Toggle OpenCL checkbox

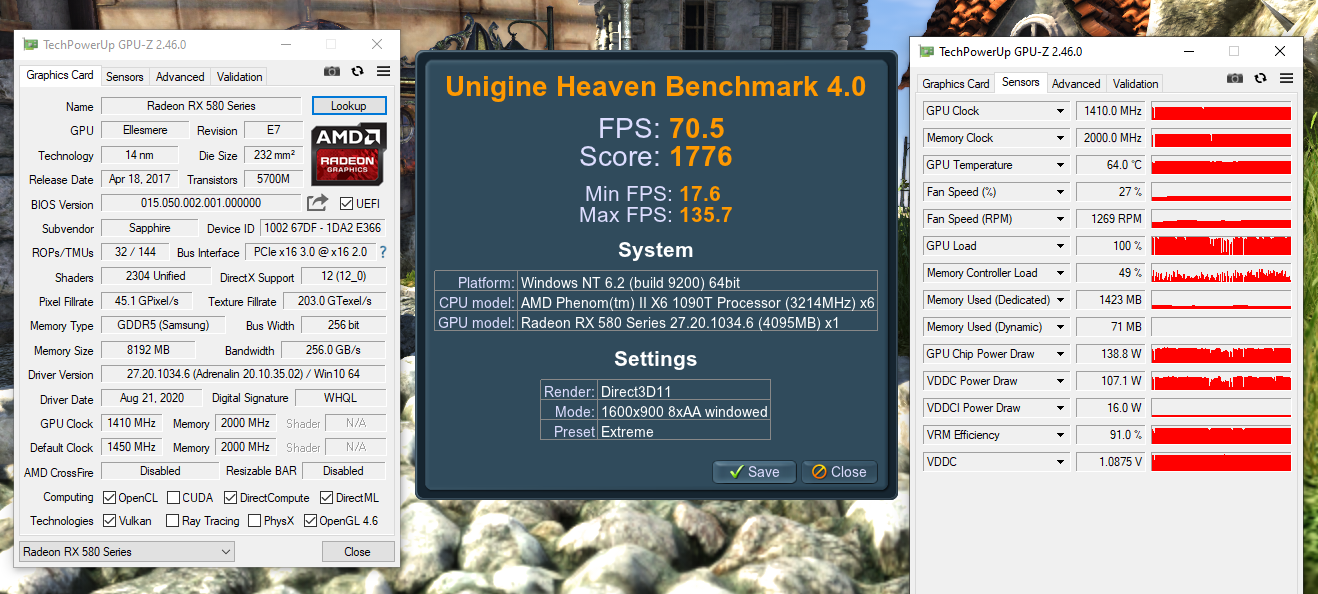[x=110, y=497]
